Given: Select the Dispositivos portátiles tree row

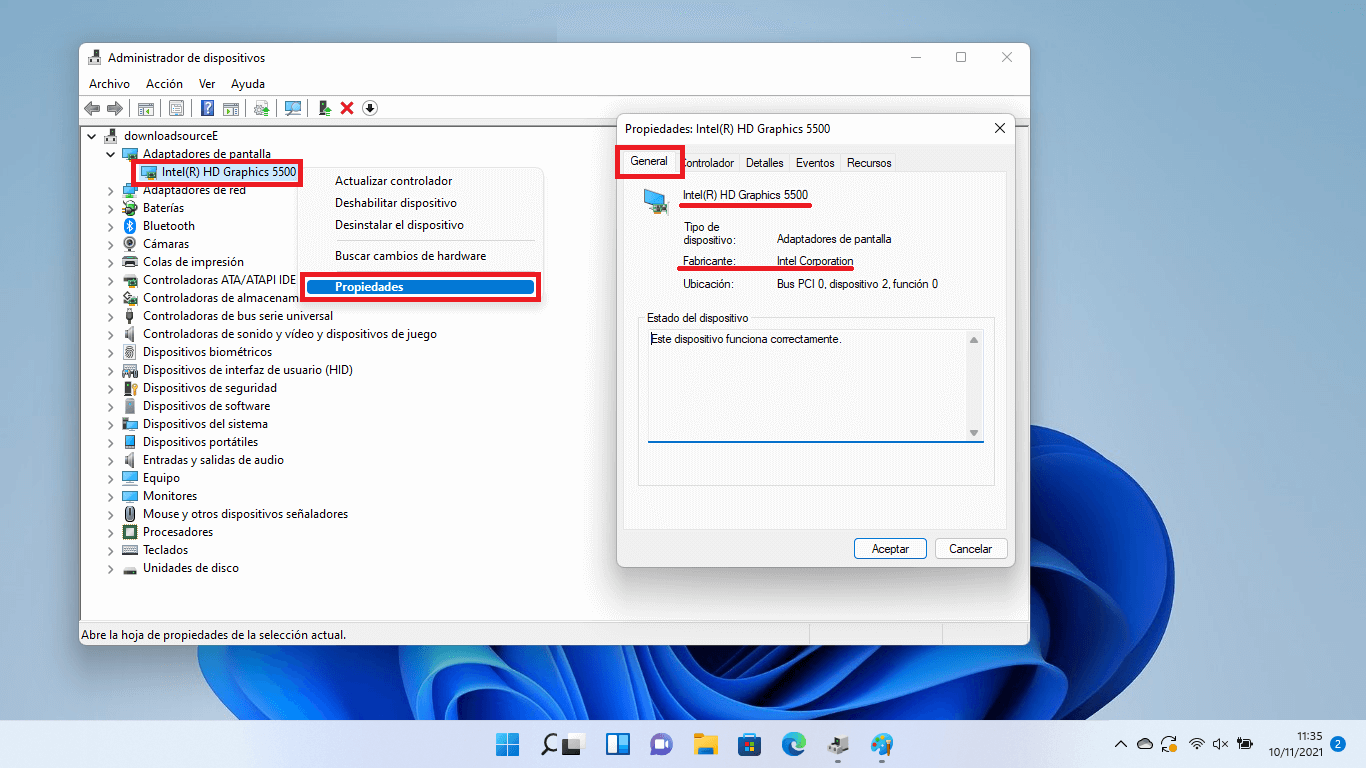Looking at the screenshot, I should (200, 442).
